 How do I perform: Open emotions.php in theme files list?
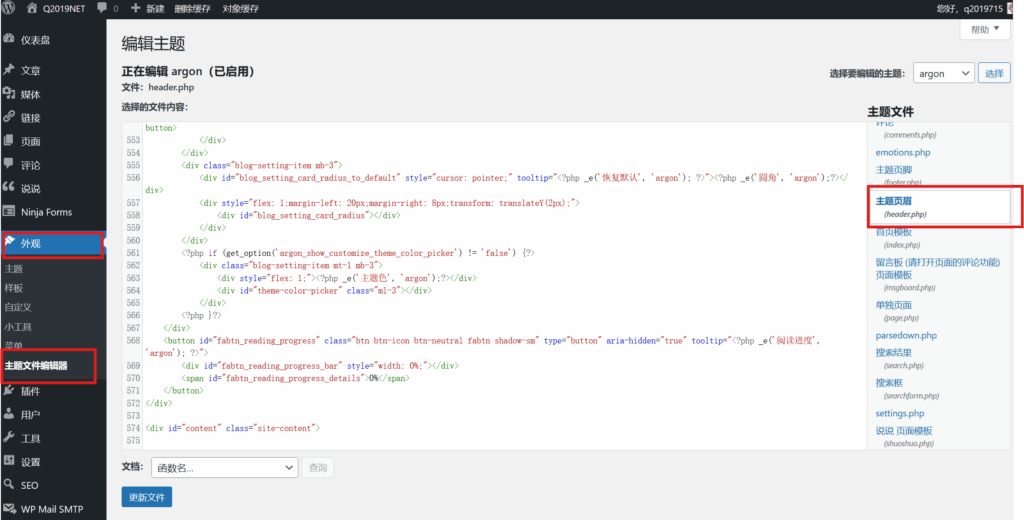coord(902,152)
